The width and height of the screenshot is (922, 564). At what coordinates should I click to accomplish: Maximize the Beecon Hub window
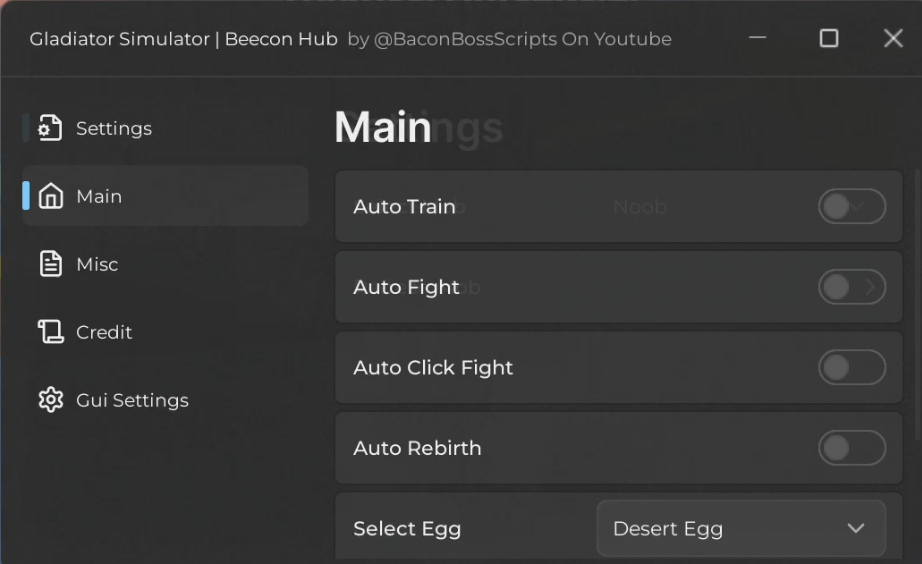pos(828,38)
